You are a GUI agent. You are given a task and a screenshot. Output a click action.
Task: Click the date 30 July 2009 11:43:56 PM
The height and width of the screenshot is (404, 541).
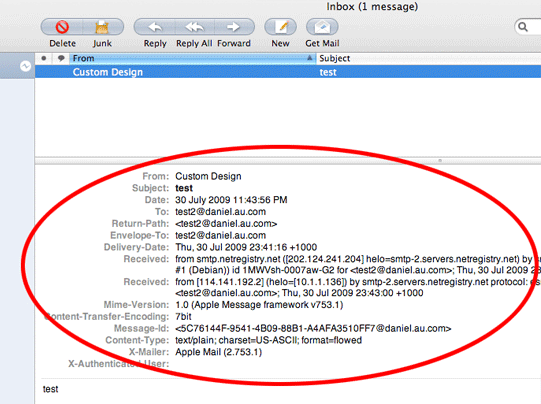coord(231,200)
